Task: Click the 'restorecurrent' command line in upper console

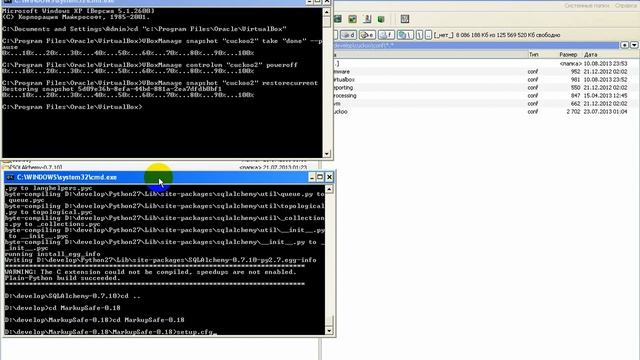Action: tap(160, 83)
